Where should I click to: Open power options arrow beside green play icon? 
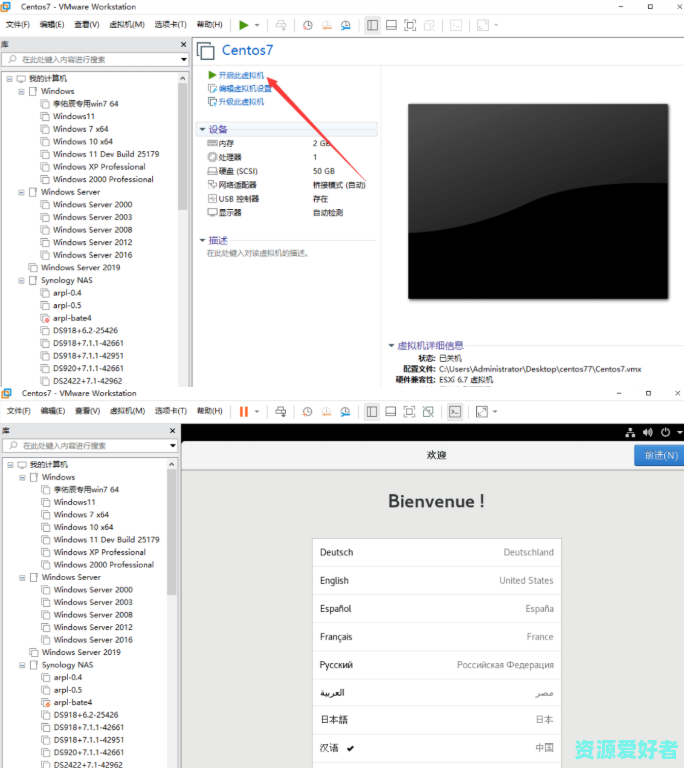(x=257, y=25)
